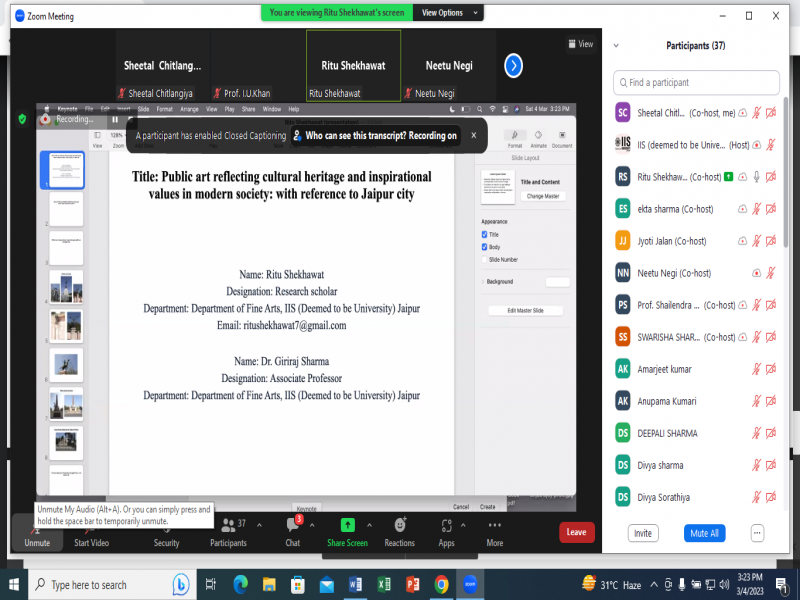Click the Start Video camera icon

tap(92, 526)
